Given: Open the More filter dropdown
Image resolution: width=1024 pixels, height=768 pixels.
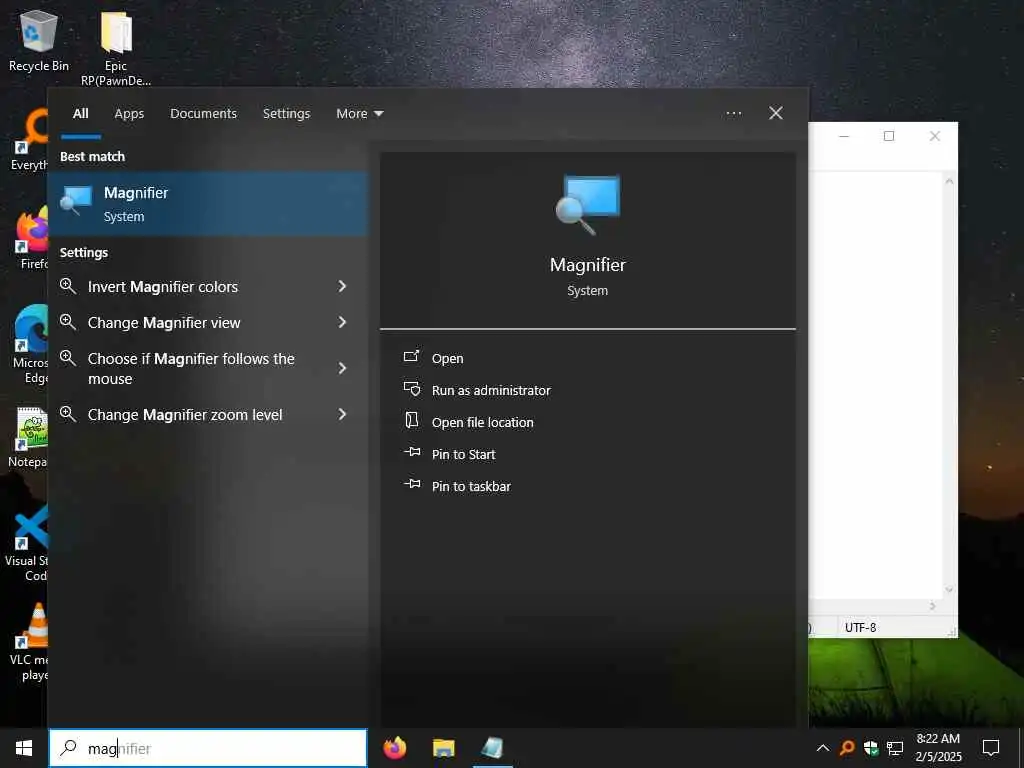Looking at the screenshot, I should pyautogui.click(x=359, y=114).
